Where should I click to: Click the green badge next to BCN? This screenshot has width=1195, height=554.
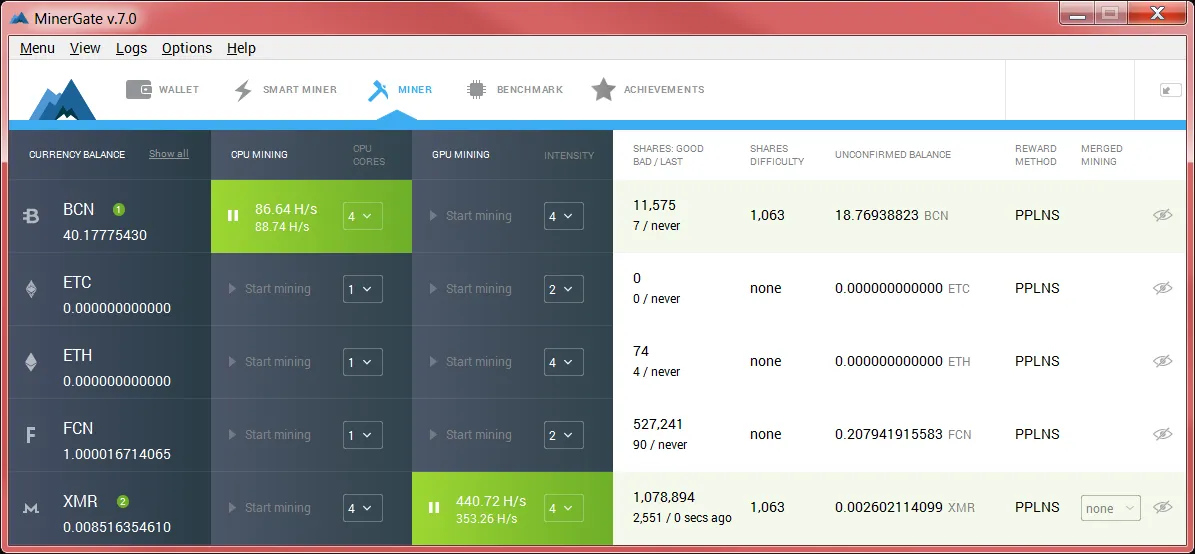[119, 210]
